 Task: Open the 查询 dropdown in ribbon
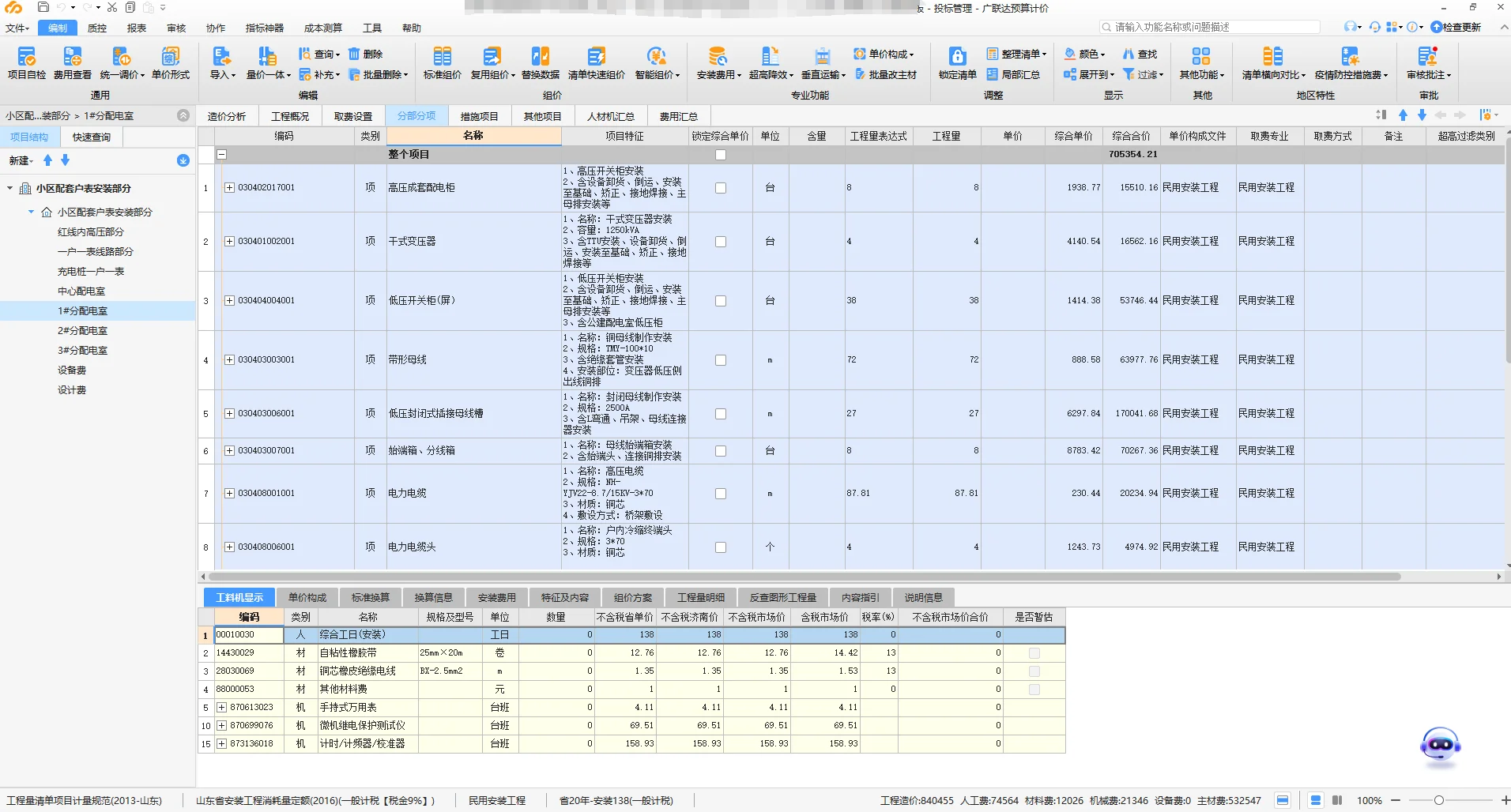319,54
